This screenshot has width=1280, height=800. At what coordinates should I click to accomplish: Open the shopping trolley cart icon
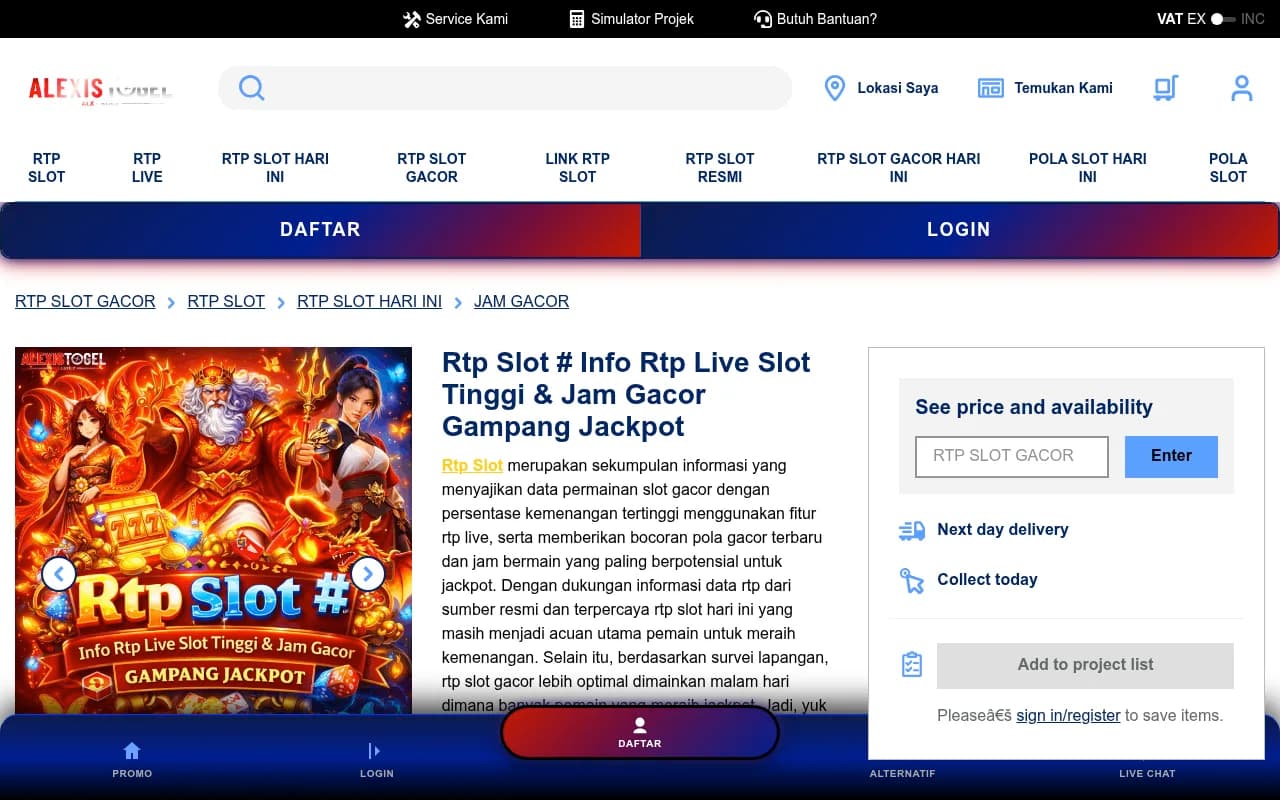tap(1165, 88)
